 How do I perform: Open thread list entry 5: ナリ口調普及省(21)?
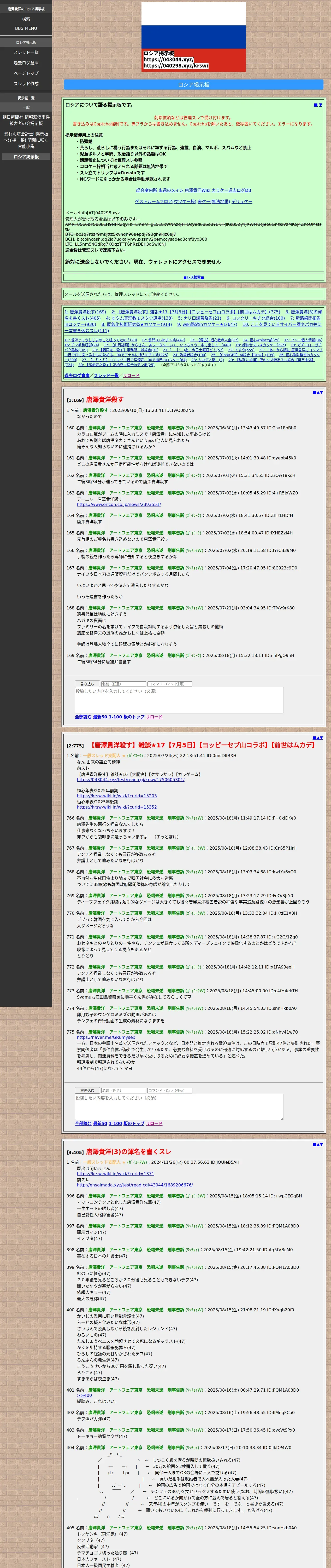(200, 318)
